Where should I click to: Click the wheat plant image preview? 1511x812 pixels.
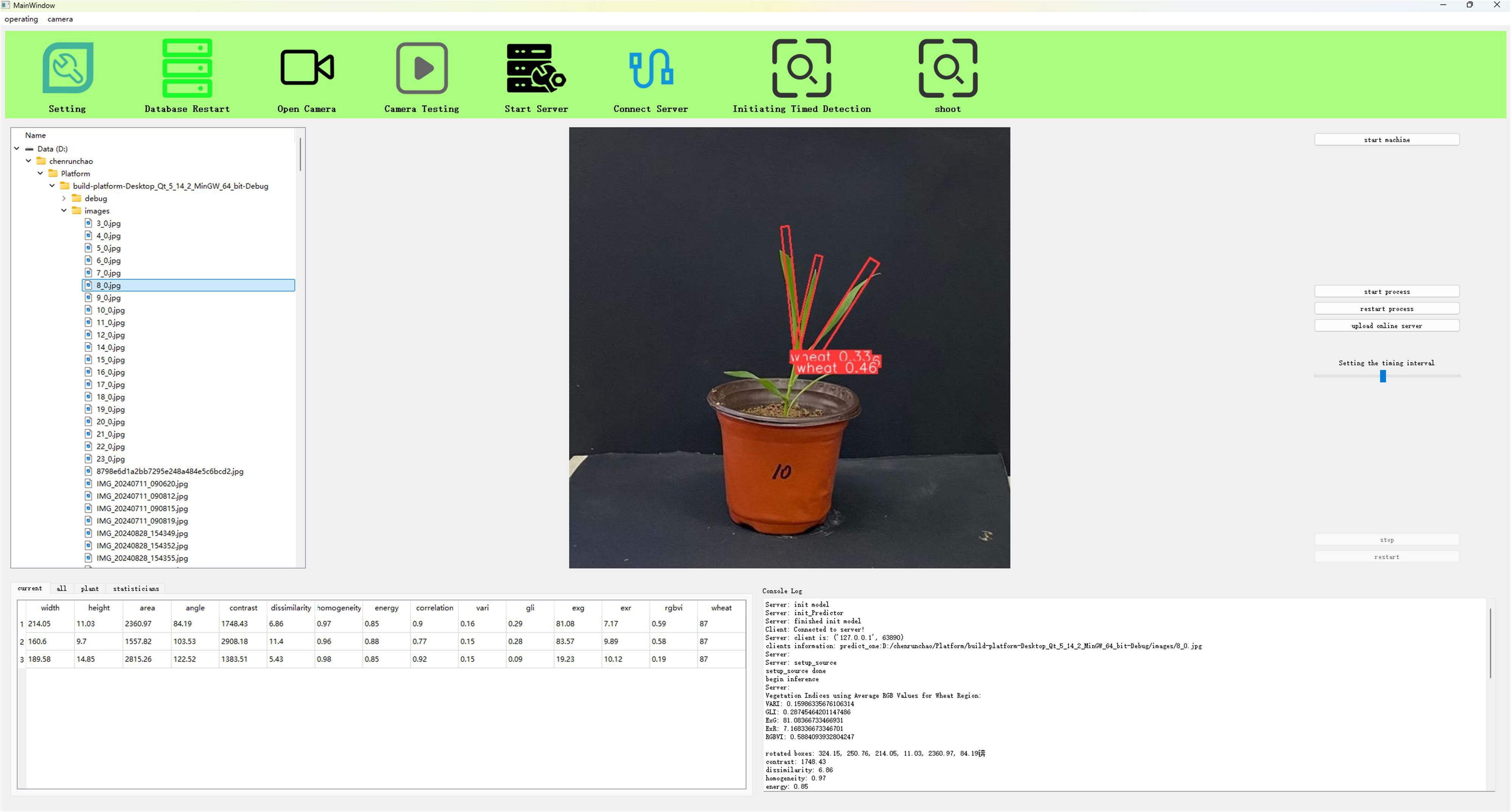[789, 348]
